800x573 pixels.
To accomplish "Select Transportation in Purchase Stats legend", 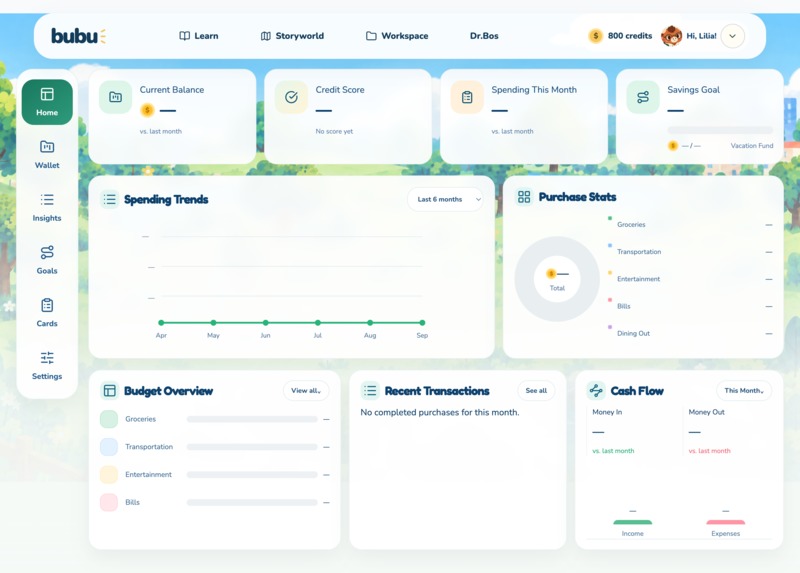I will point(639,252).
